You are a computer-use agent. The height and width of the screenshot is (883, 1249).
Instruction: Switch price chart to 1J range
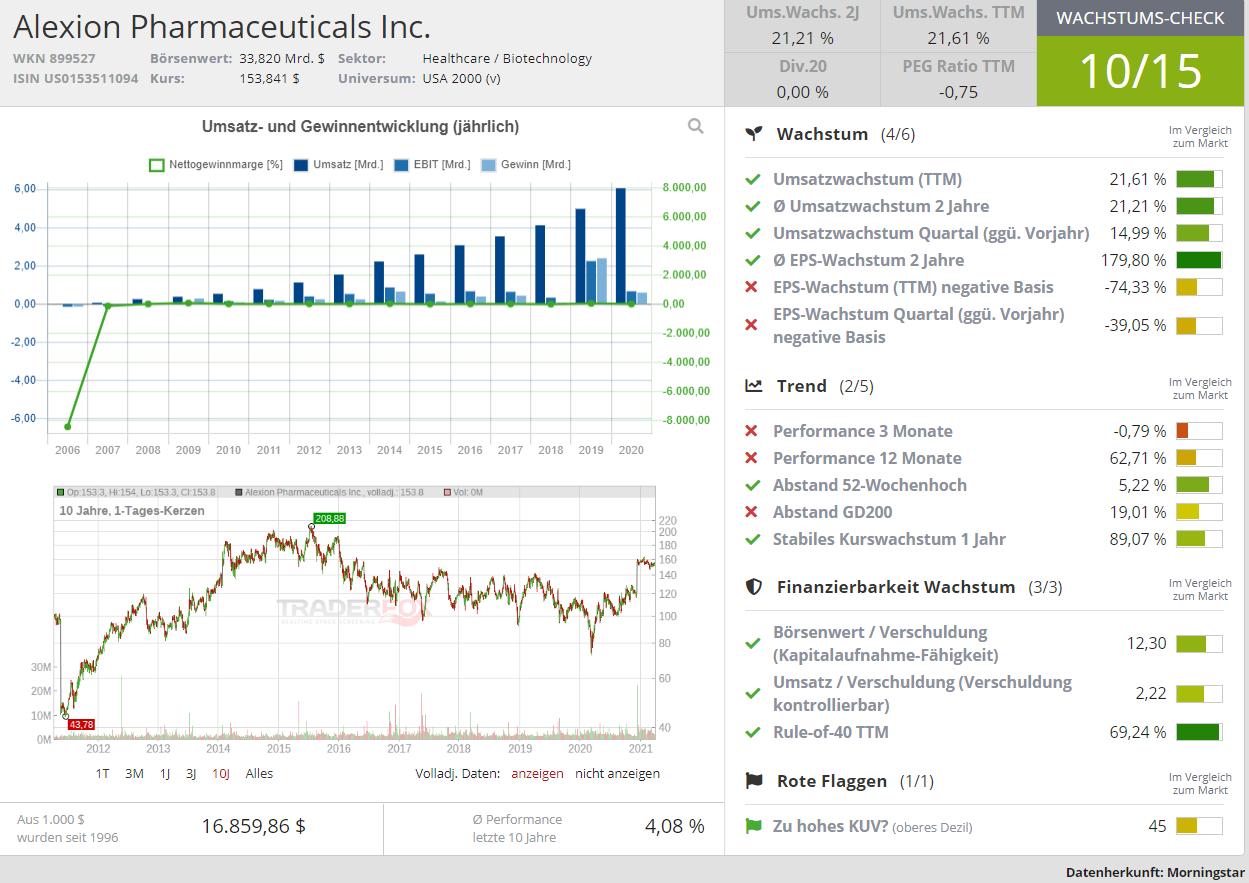pyautogui.click(x=165, y=773)
